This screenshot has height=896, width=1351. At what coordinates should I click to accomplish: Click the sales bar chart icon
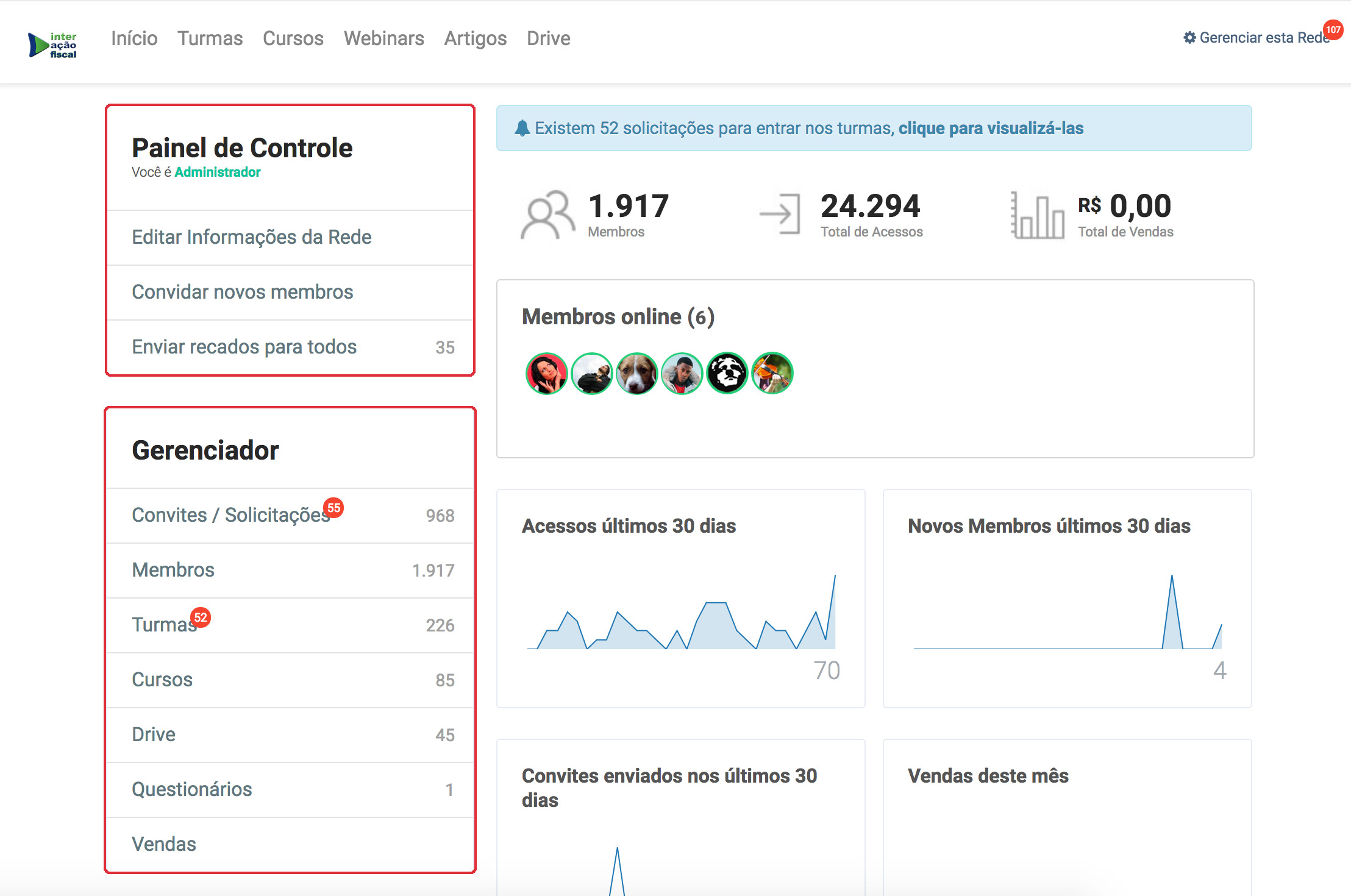tap(1037, 215)
